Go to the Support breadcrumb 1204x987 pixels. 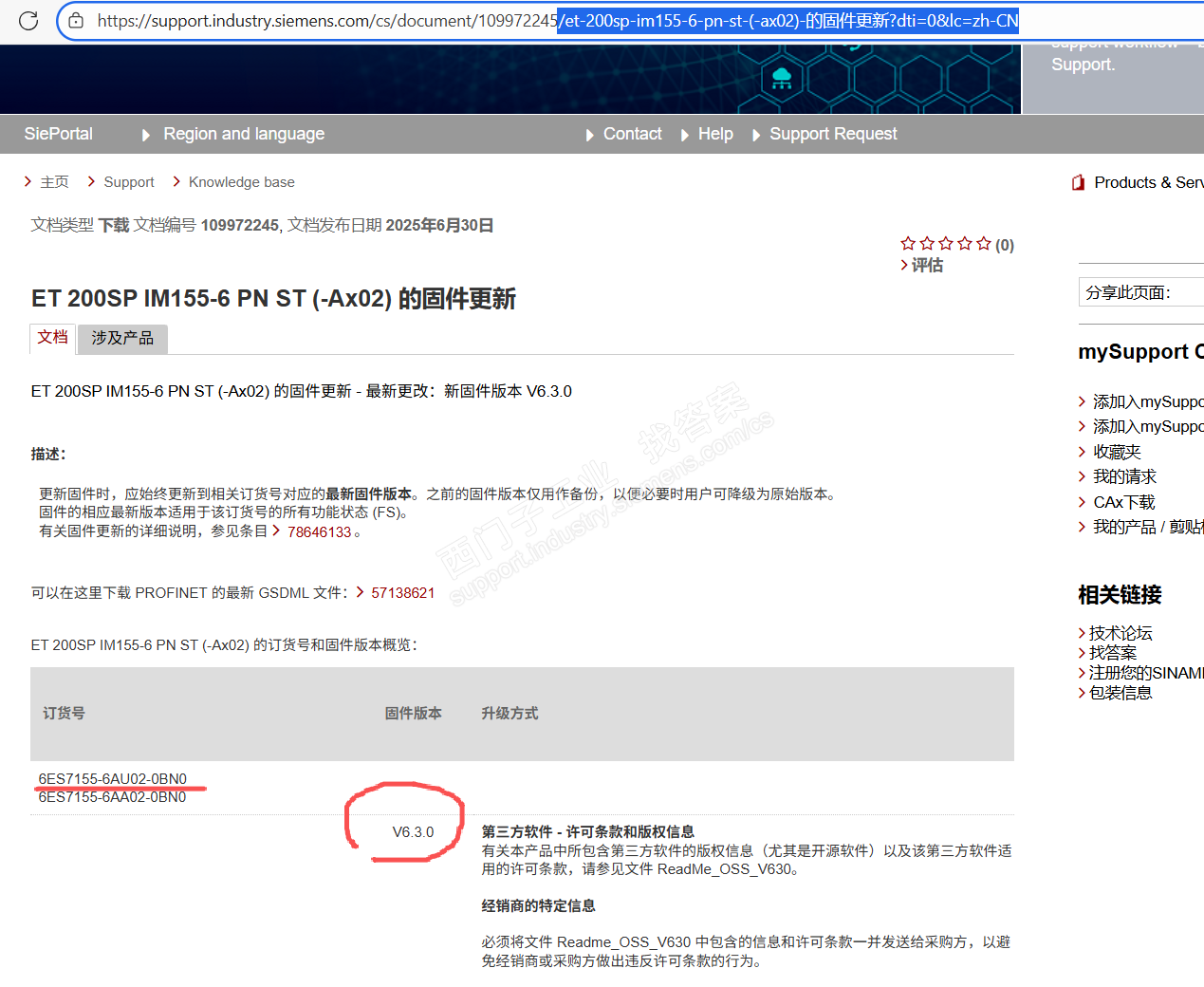tap(129, 181)
